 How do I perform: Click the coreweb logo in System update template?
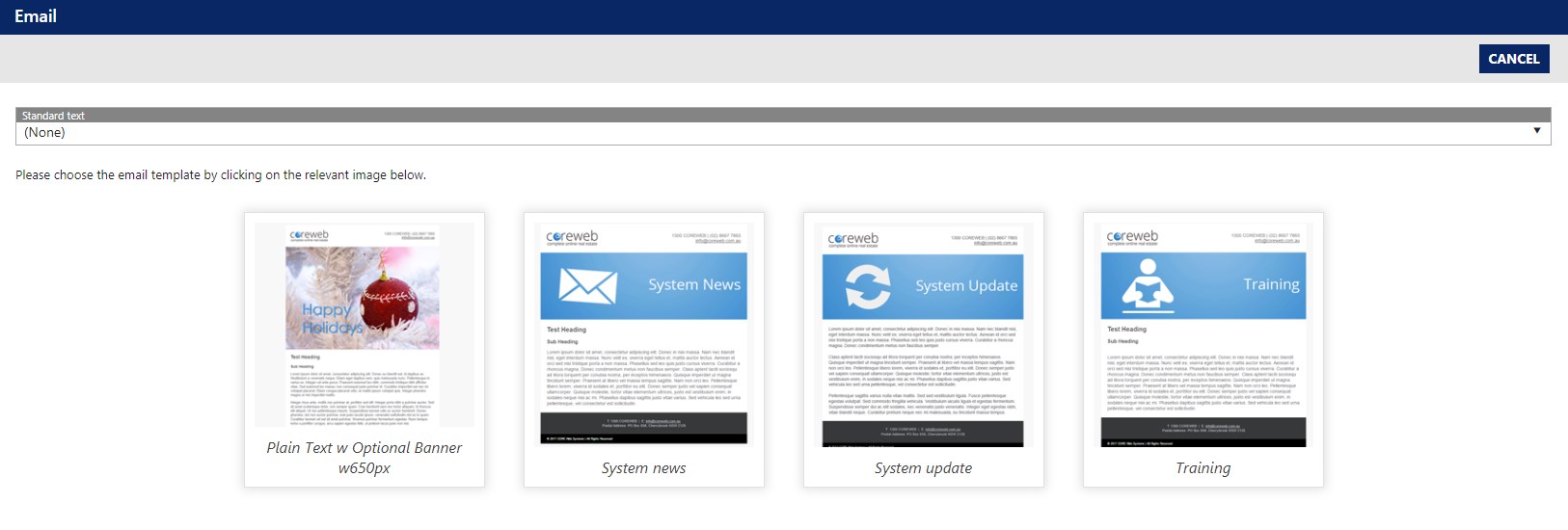click(x=852, y=239)
